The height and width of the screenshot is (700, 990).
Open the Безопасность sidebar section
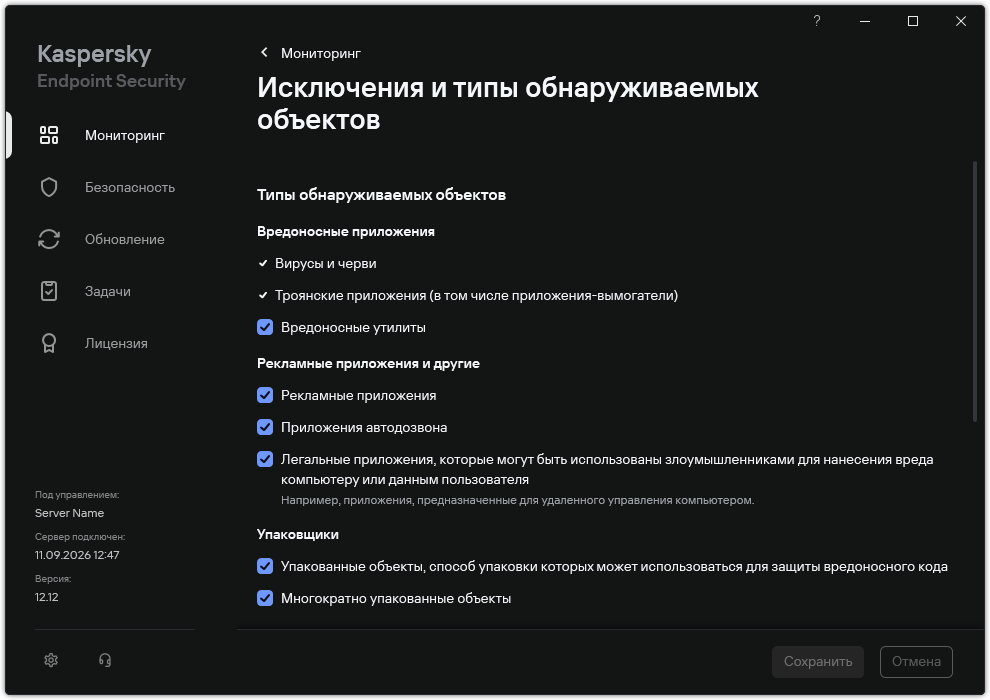[130, 187]
